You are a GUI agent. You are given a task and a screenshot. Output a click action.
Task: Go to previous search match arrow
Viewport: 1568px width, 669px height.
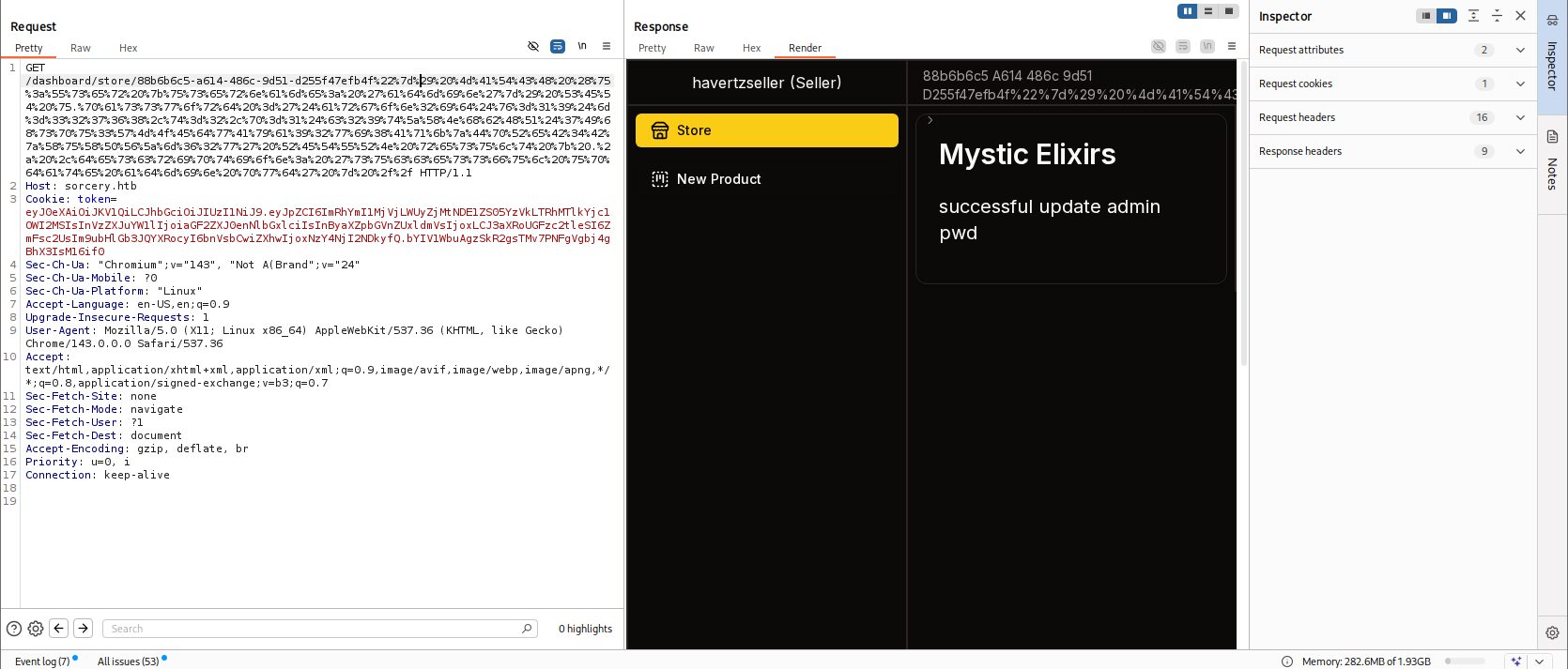point(59,629)
